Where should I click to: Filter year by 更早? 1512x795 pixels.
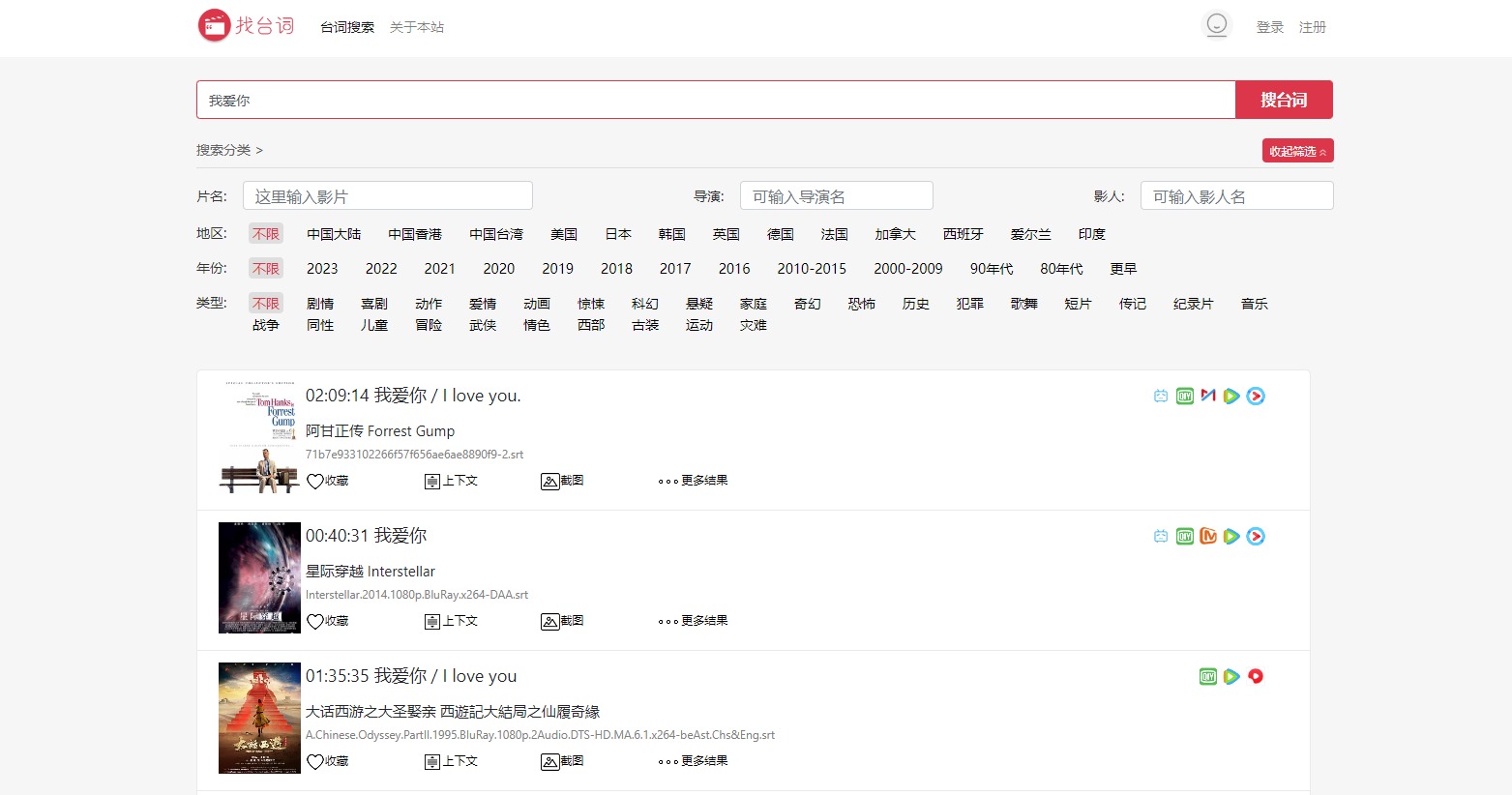pos(1123,269)
